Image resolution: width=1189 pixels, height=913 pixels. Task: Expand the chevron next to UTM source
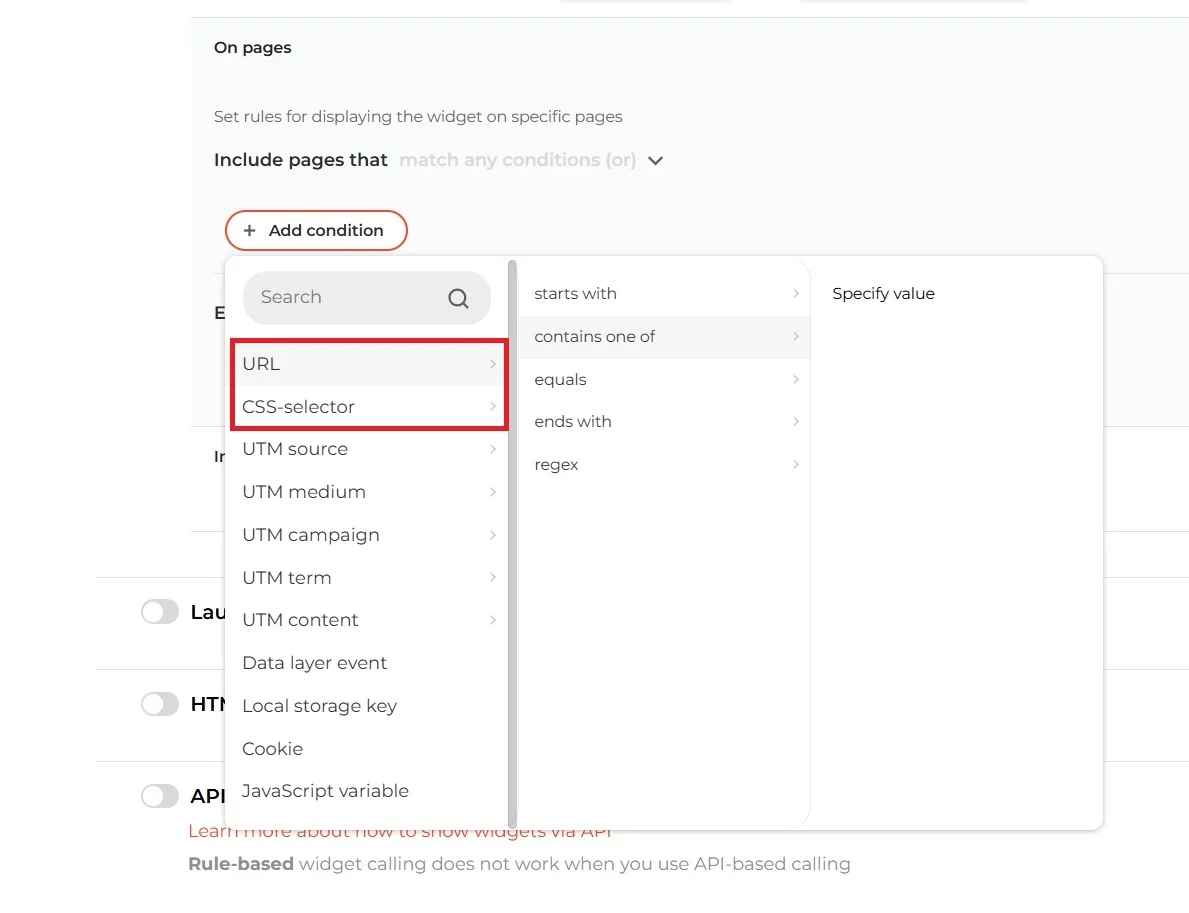click(493, 449)
